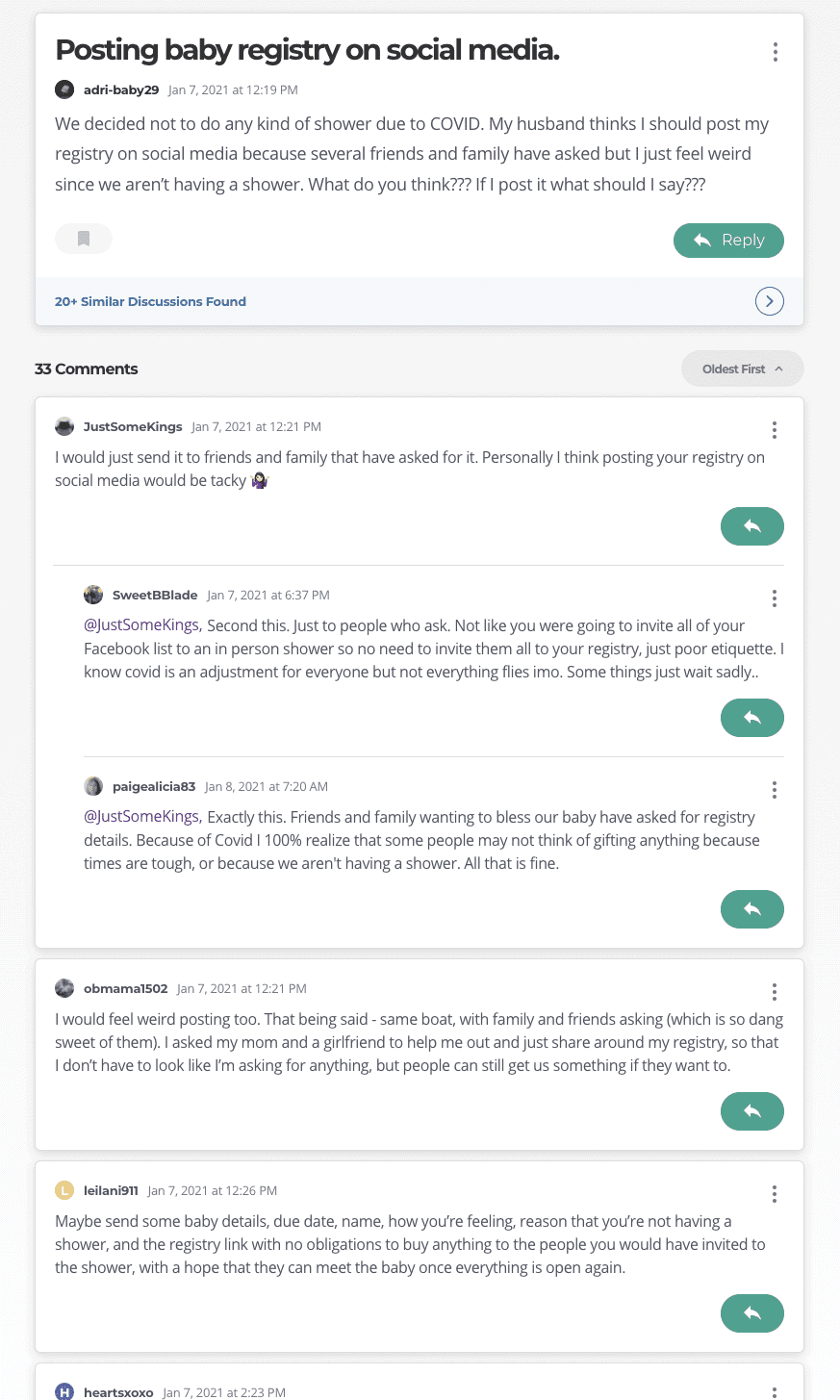The height and width of the screenshot is (1400, 840).
Task: Open the reply arrow on JustSomeKings comment
Action: (751, 526)
